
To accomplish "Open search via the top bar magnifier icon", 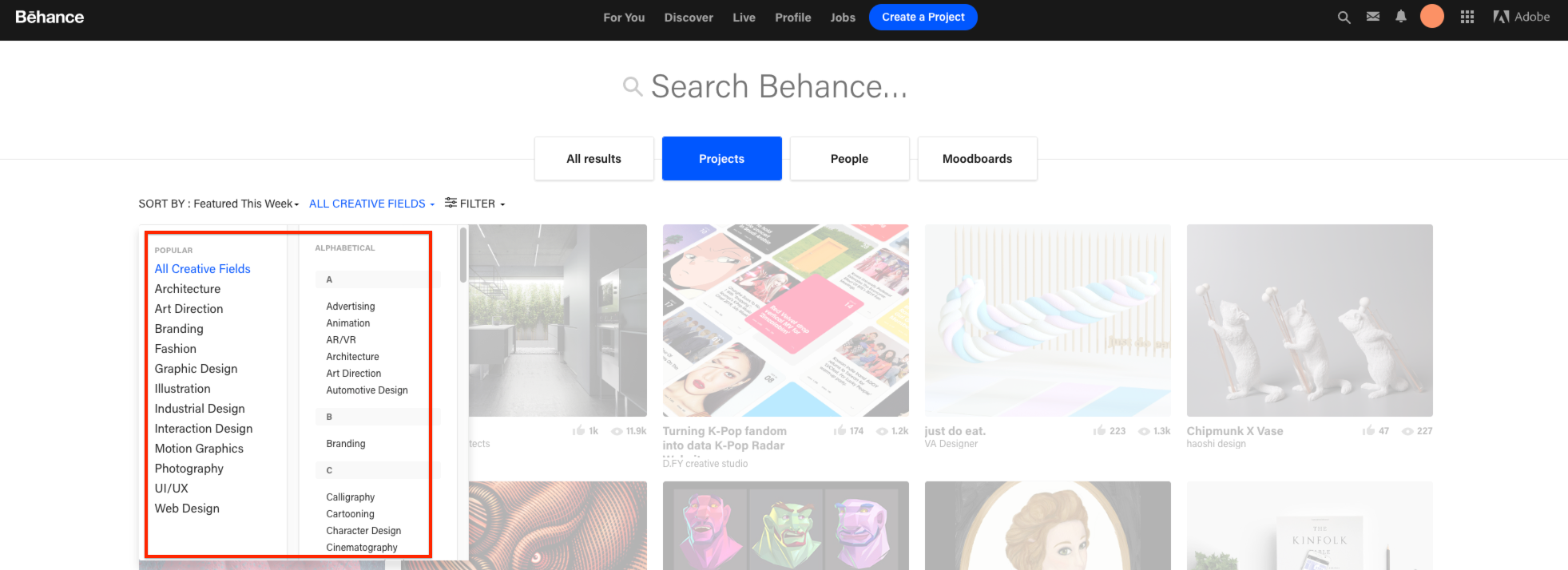I will click(x=1344, y=17).
